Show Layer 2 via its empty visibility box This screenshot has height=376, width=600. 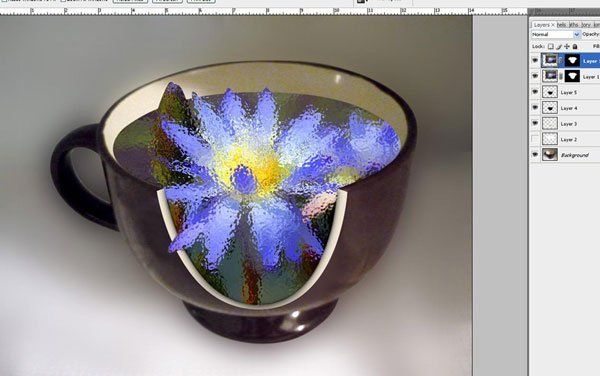(535, 139)
